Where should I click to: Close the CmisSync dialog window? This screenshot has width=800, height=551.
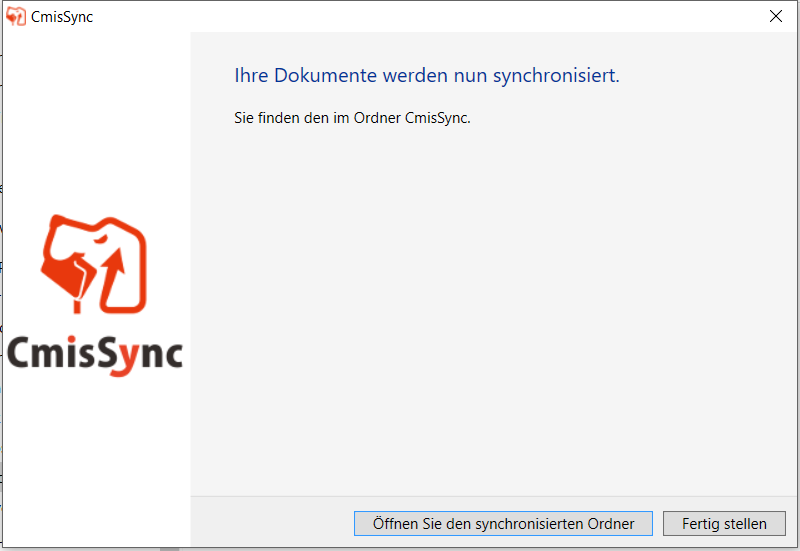[776, 16]
